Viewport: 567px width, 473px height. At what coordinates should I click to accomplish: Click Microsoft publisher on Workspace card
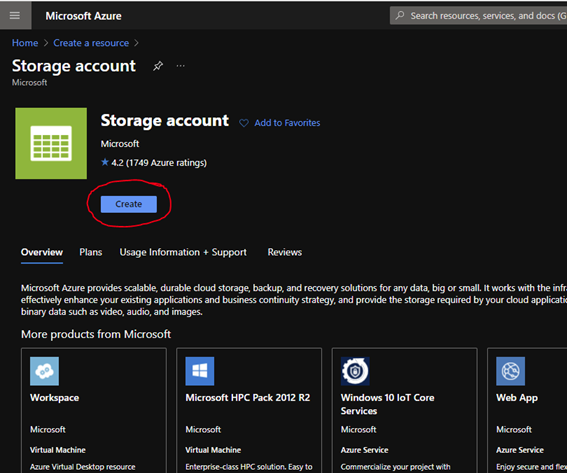[x=48, y=430]
